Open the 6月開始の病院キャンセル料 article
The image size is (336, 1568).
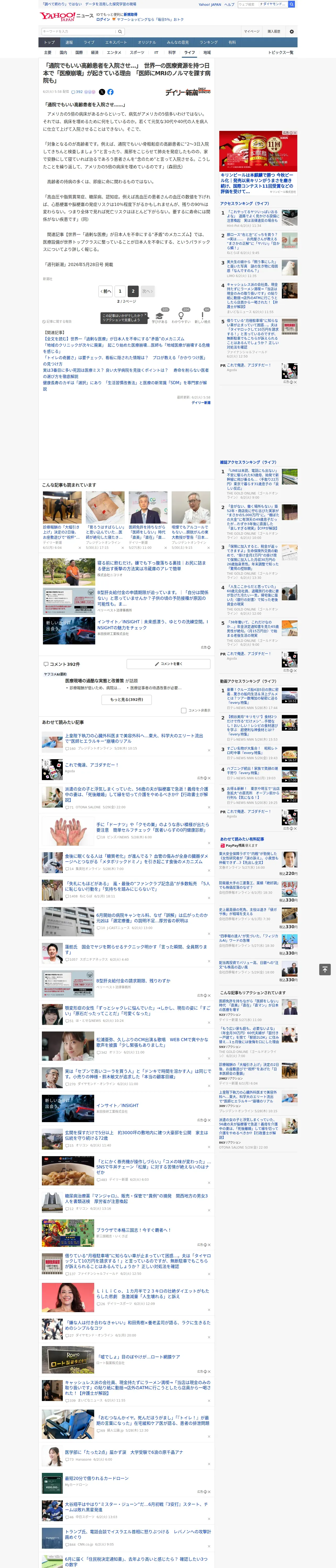tap(152, 918)
